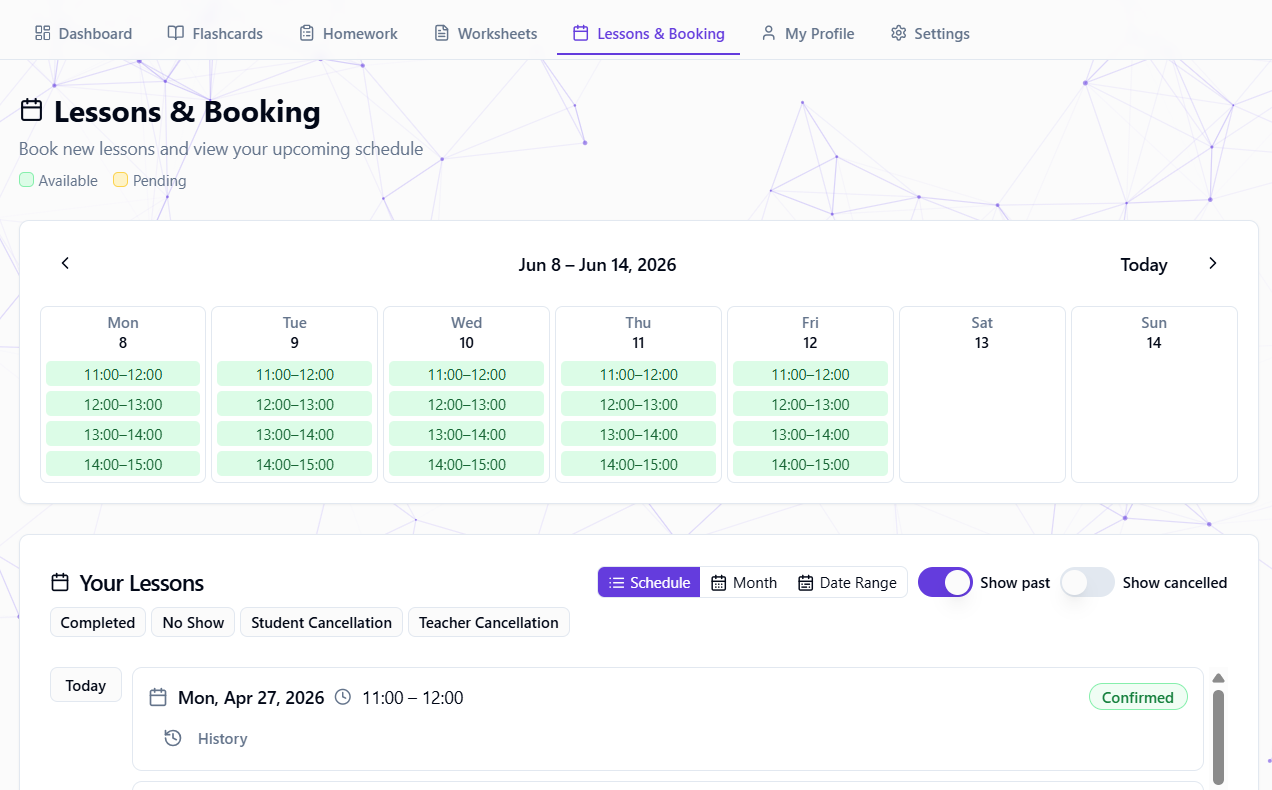Viewport: 1272px width, 790px height.
Task: Click the next week arrow
Action: pyautogui.click(x=1212, y=263)
